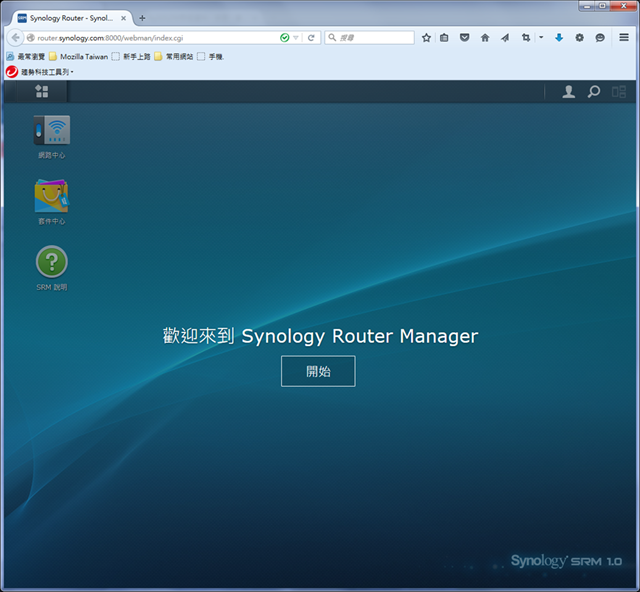The image size is (640, 592).
Task: Show bookmarks list icon
Action: tap(444, 38)
